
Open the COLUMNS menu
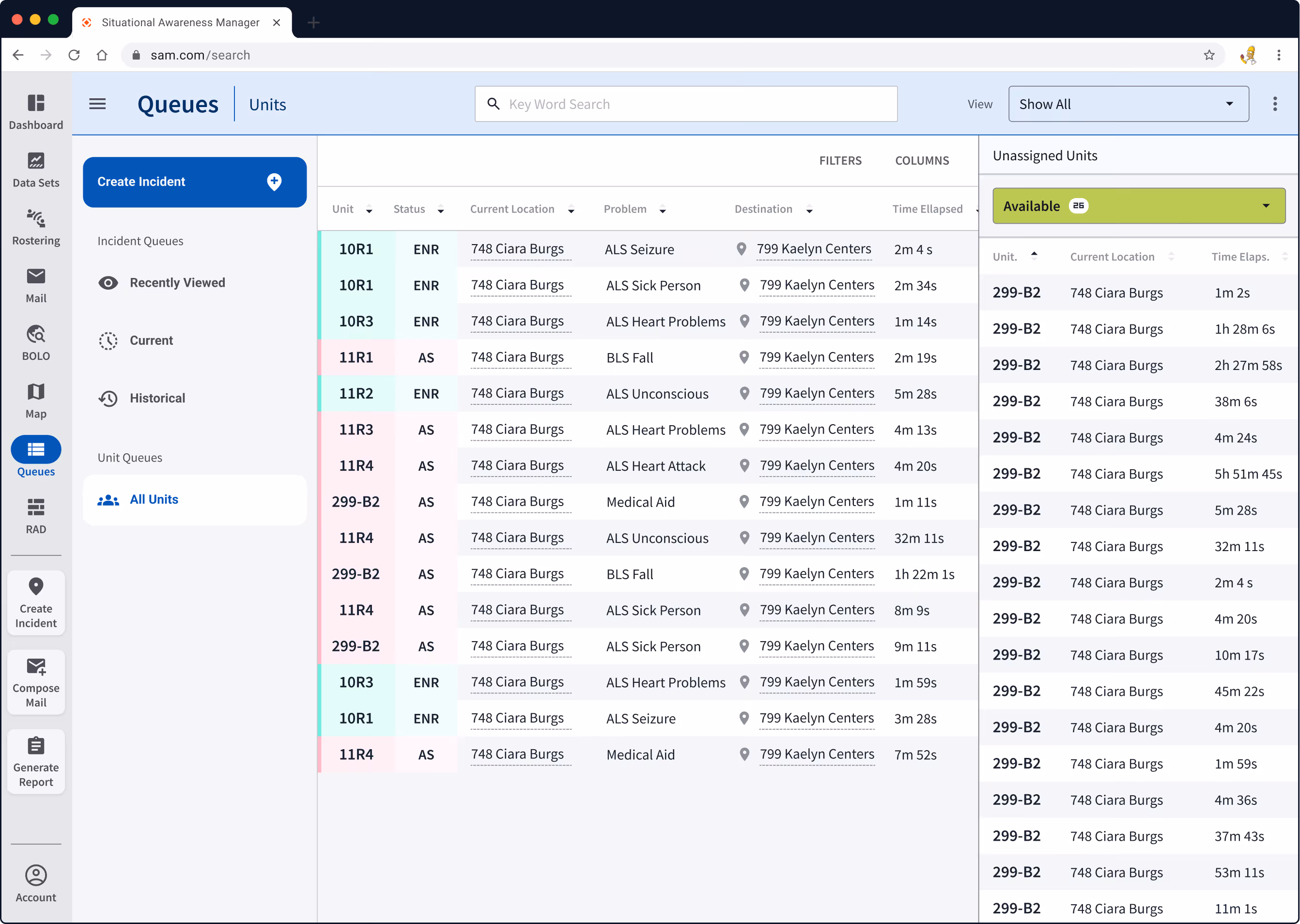pyautogui.click(x=922, y=160)
